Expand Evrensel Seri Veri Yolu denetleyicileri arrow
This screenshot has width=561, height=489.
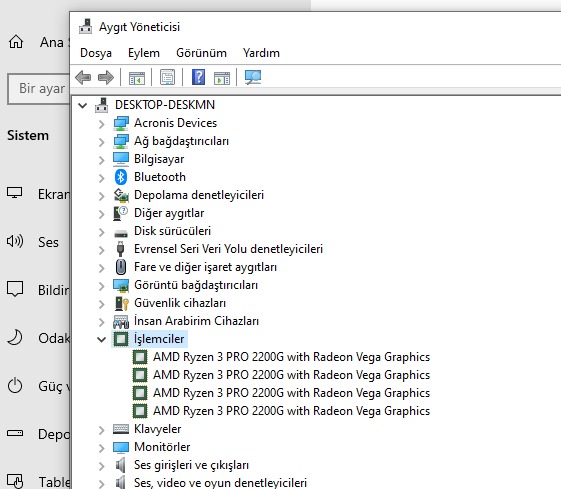tap(102, 250)
